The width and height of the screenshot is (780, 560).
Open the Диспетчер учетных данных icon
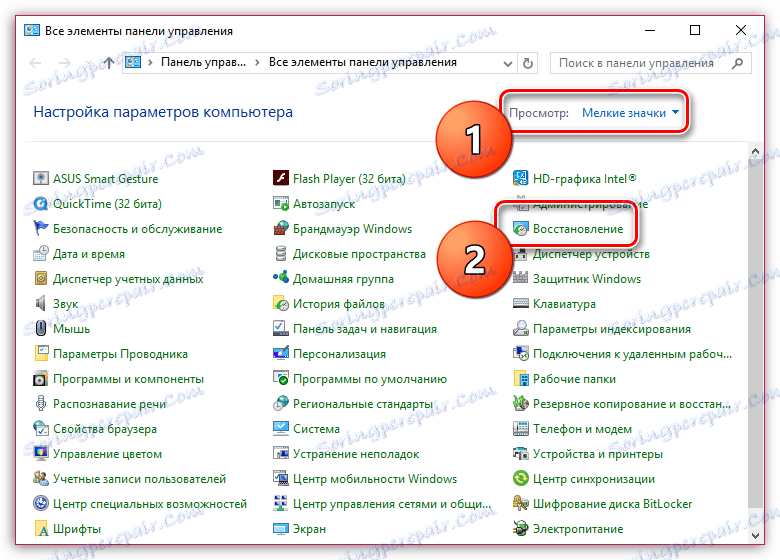(40, 279)
